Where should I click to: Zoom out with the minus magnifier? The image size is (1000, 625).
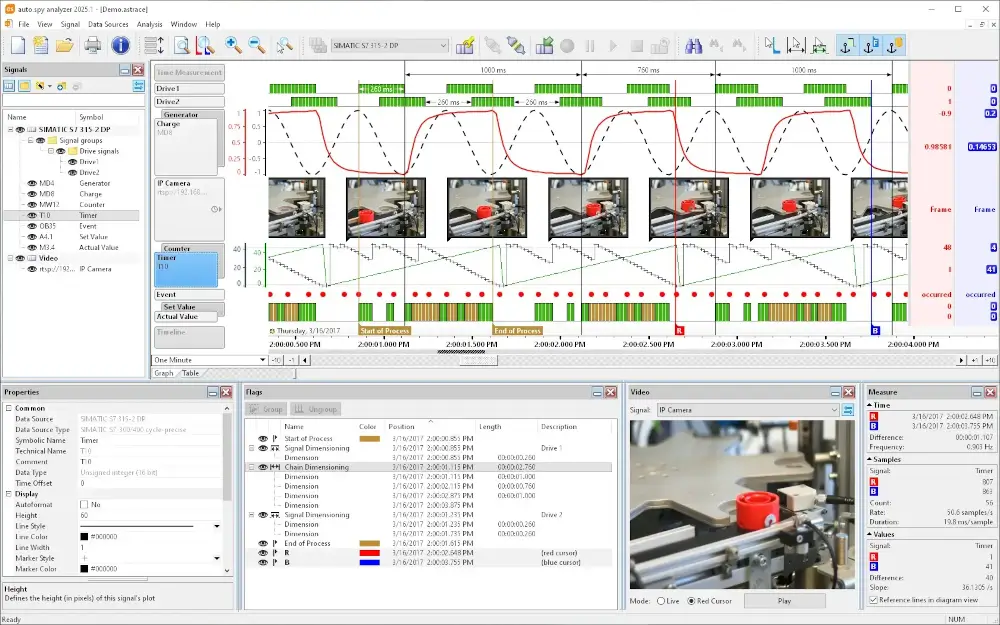coord(256,45)
